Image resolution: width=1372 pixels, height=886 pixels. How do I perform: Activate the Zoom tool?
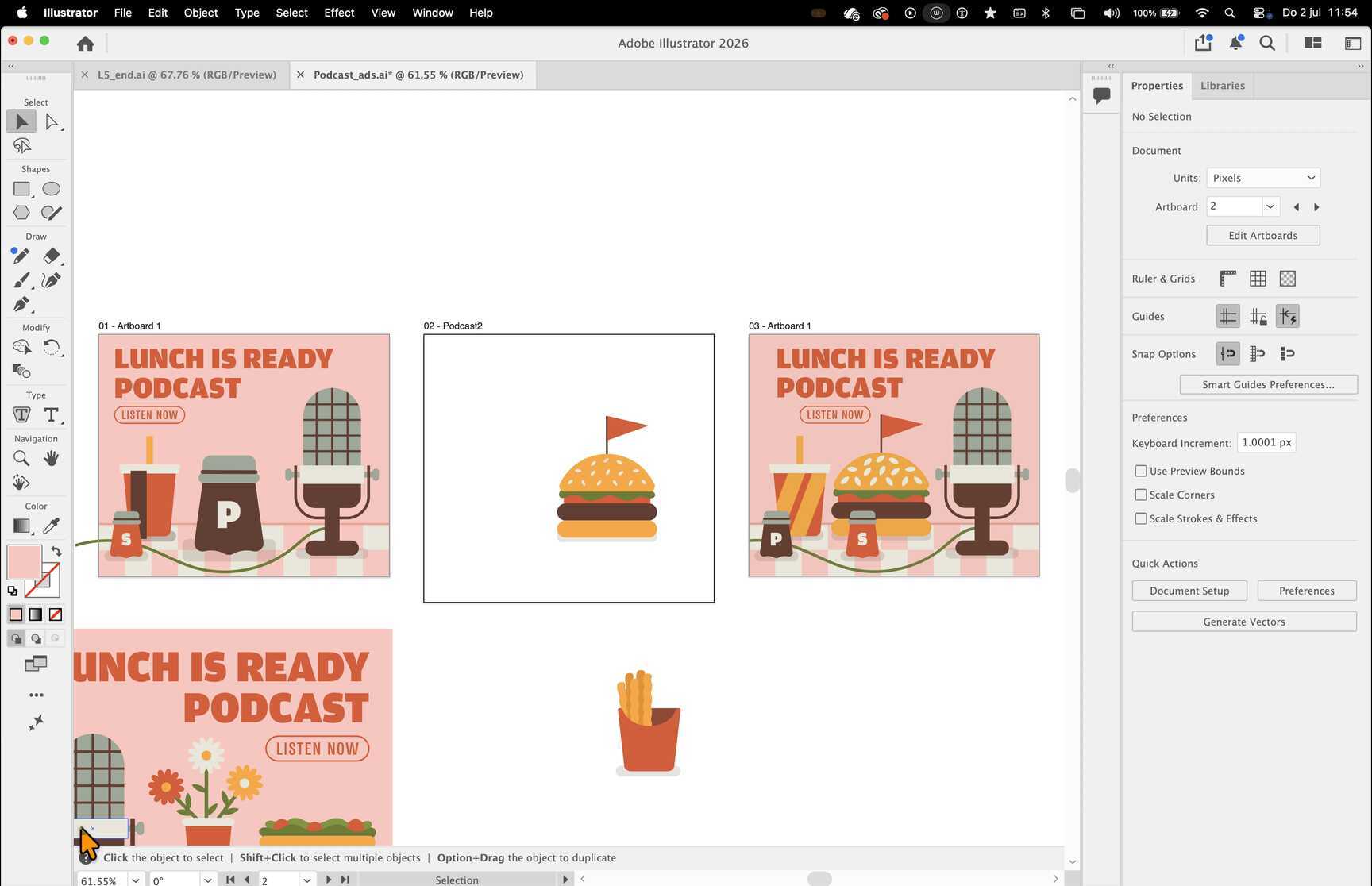pyautogui.click(x=21, y=458)
